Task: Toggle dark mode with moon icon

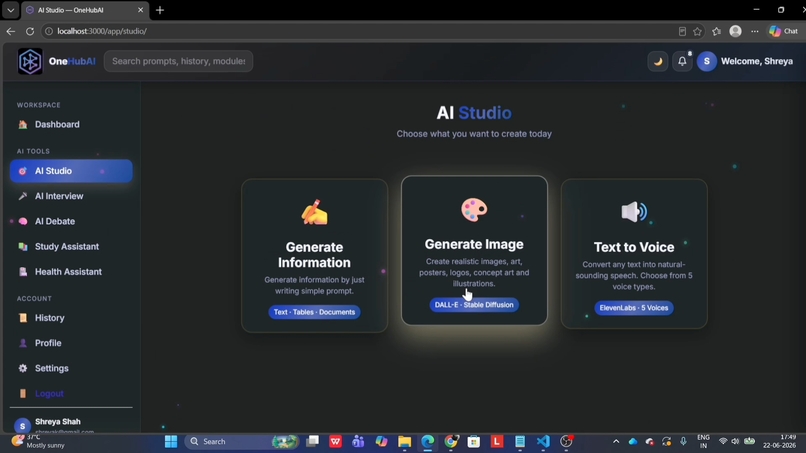Action: click(x=657, y=61)
